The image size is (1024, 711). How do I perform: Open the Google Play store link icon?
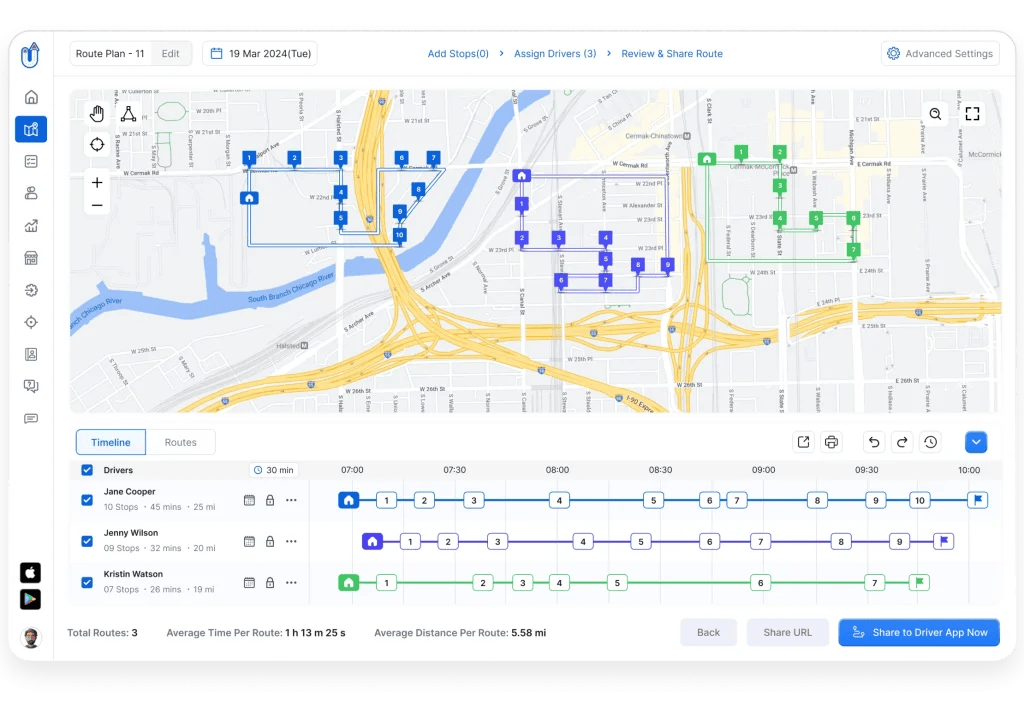click(30, 599)
